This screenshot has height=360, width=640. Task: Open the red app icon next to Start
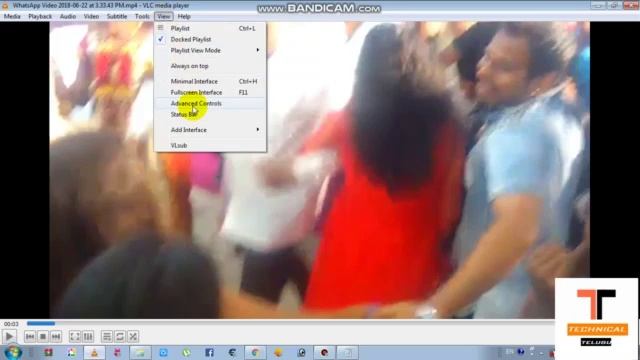pyautogui.click(x=49, y=352)
